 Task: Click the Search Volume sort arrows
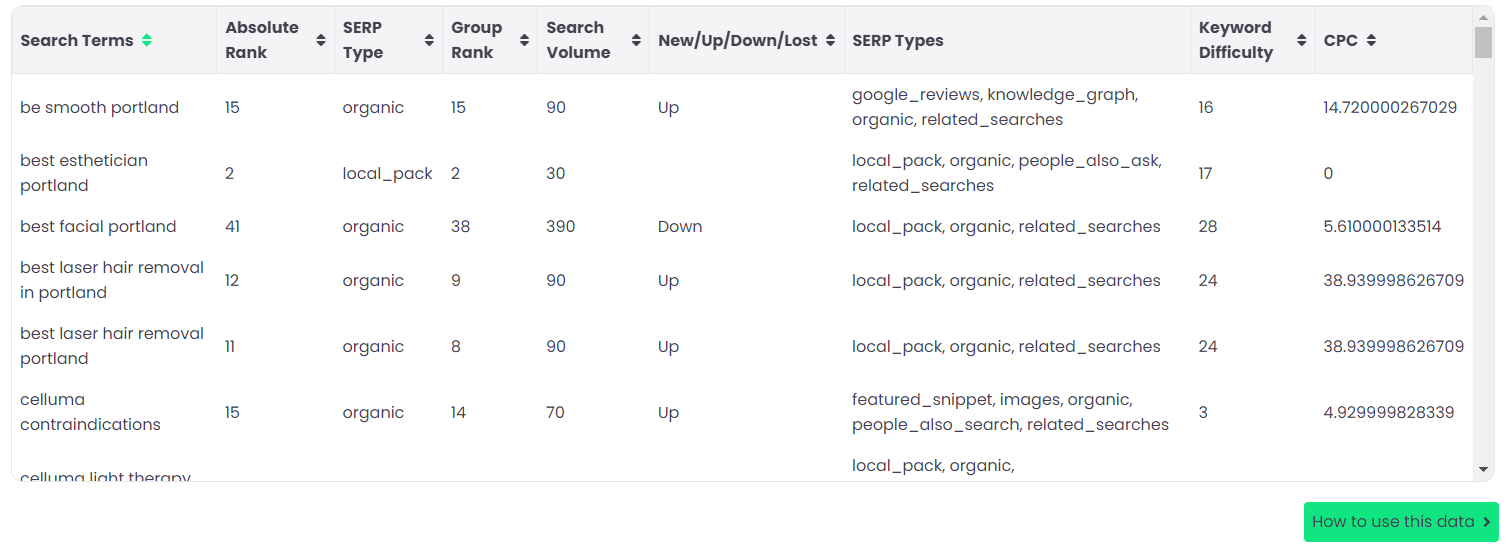636,40
